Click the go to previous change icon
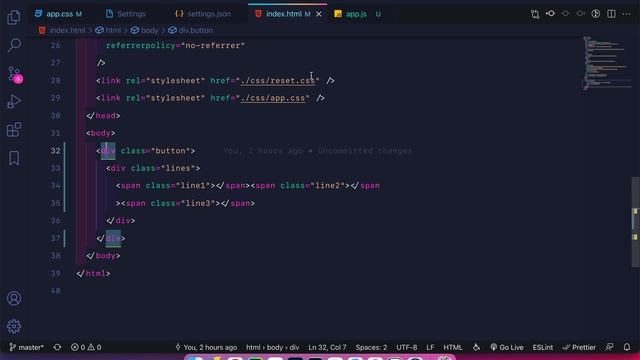The width and height of the screenshot is (640, 360). [550, 14]
